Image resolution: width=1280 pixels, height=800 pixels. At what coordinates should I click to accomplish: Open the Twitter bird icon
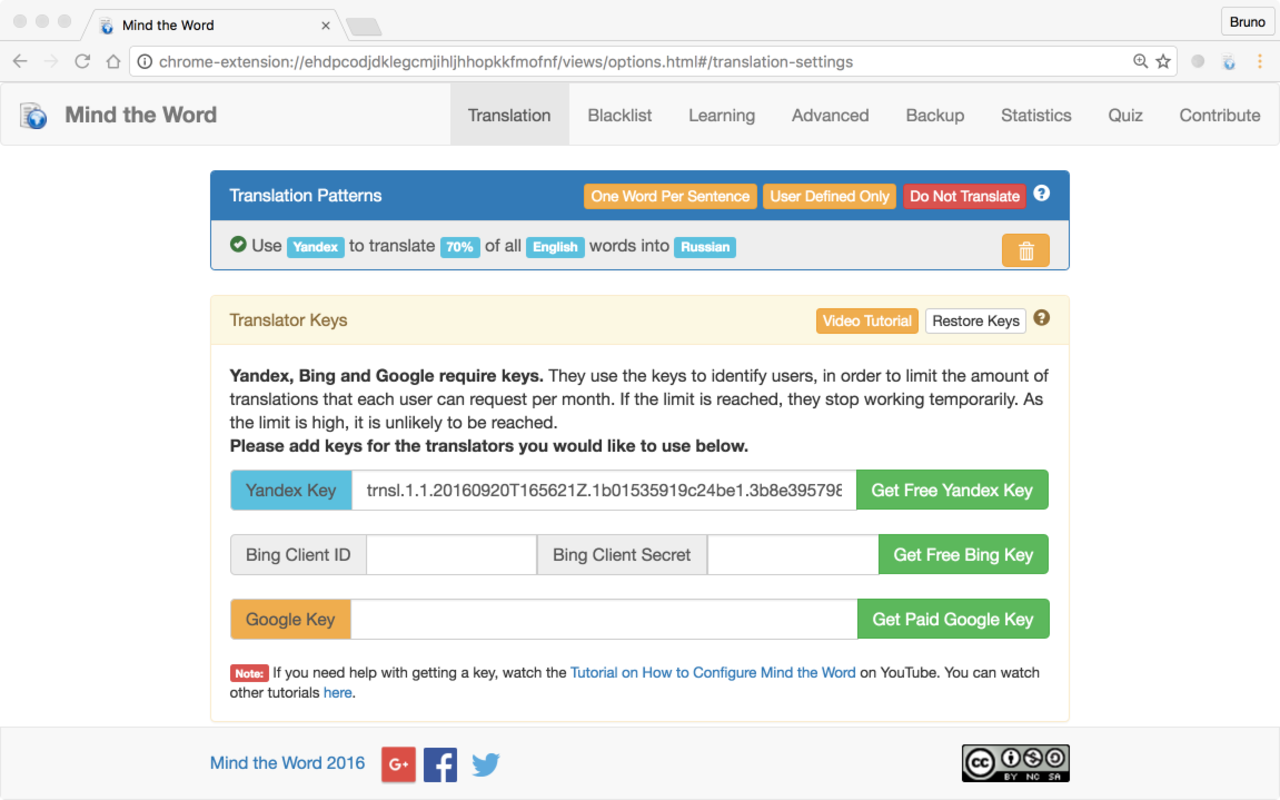(486, 764)
